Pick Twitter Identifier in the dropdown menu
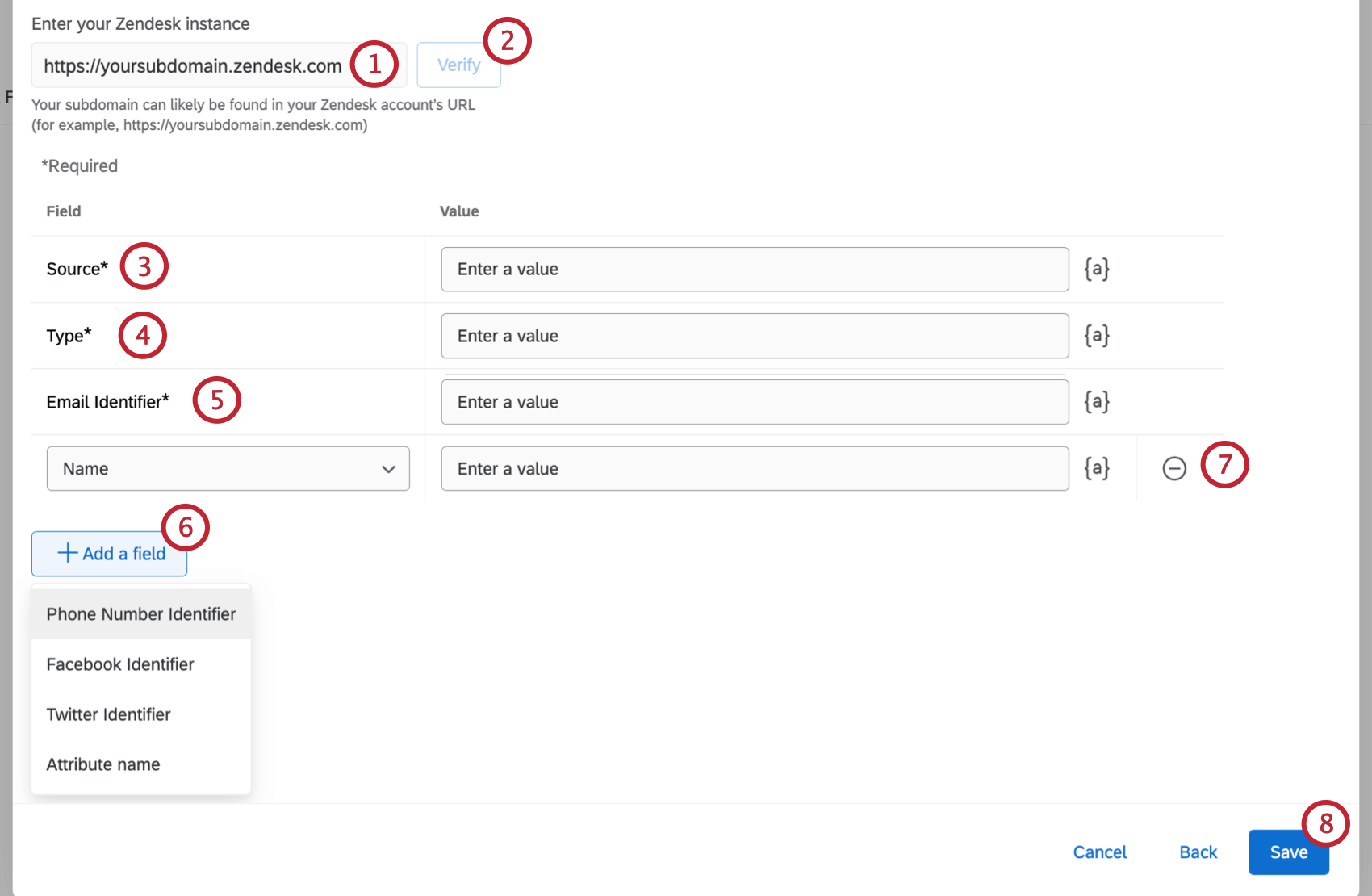 coord(108,714)
